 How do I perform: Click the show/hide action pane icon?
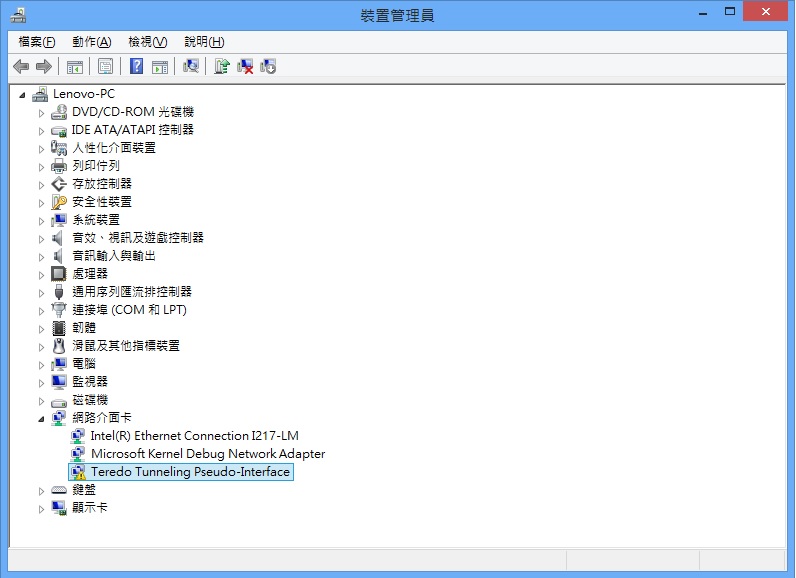[x=160, y=66]
